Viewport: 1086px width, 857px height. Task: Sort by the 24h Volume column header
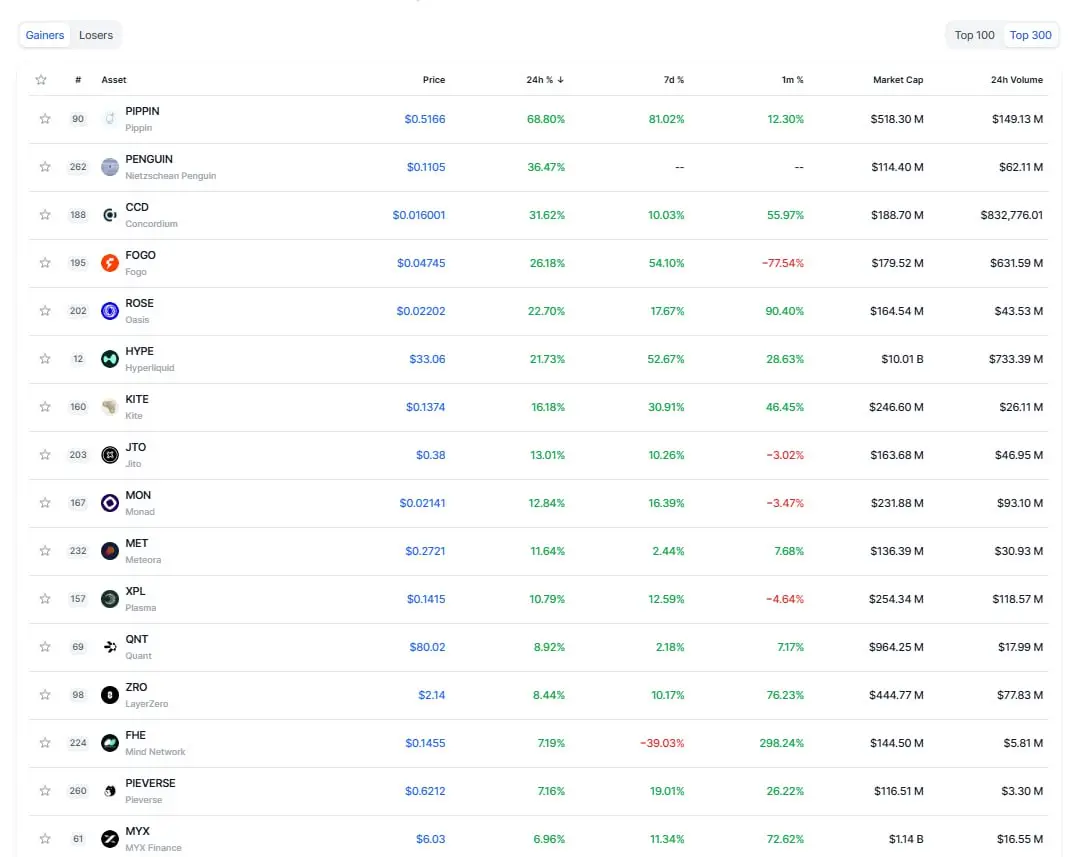pyautogui.click(x=1017, y=80)
